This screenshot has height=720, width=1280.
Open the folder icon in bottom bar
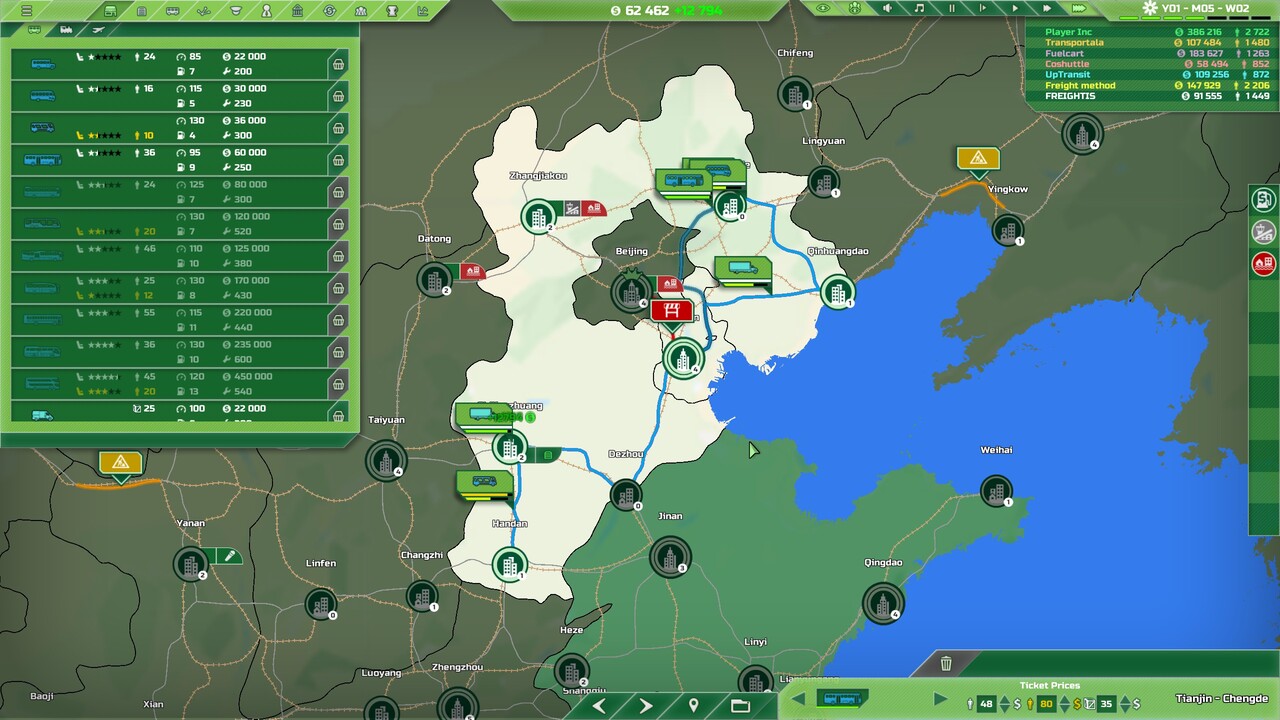point(740,706)
